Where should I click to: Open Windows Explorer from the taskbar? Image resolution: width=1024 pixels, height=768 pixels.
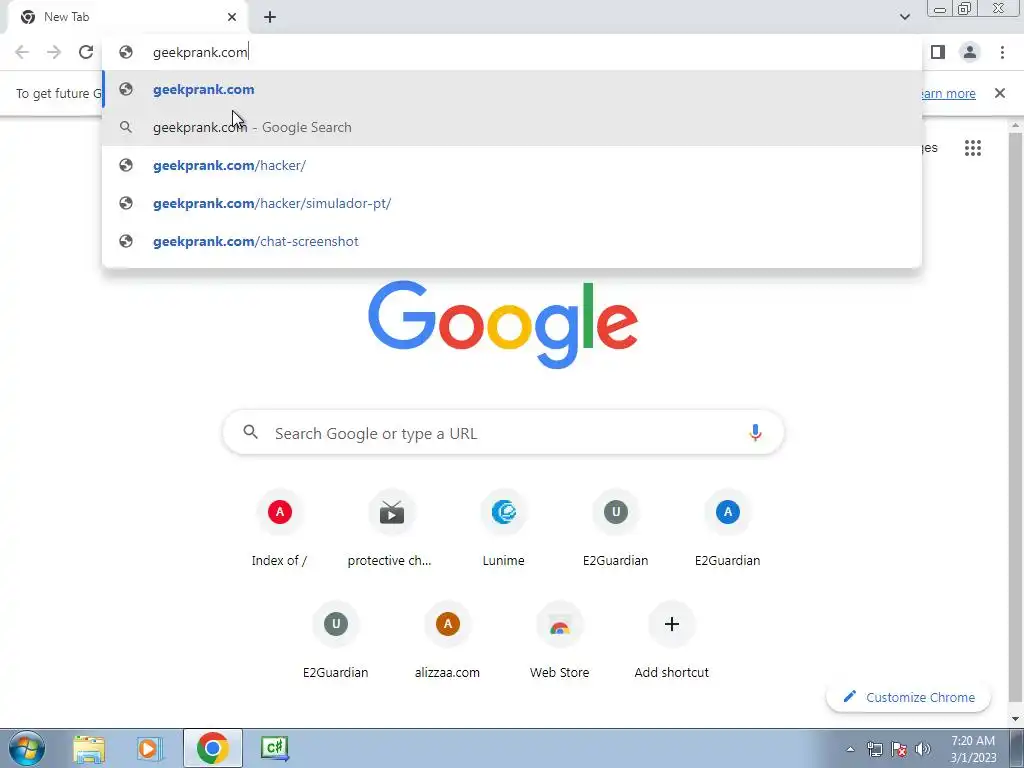click(x=89, y=748)
